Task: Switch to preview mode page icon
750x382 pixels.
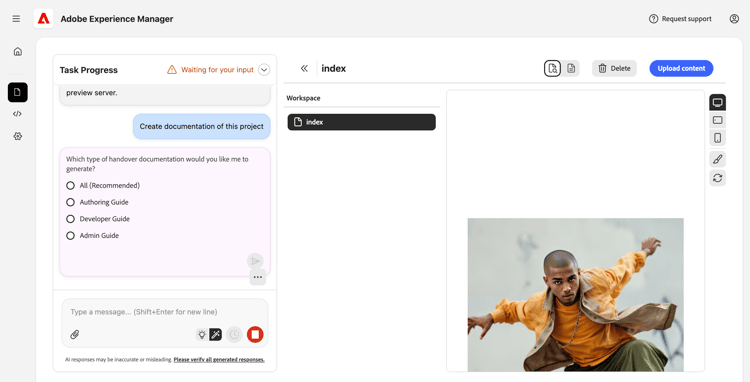Action: (x=552, y=68)
